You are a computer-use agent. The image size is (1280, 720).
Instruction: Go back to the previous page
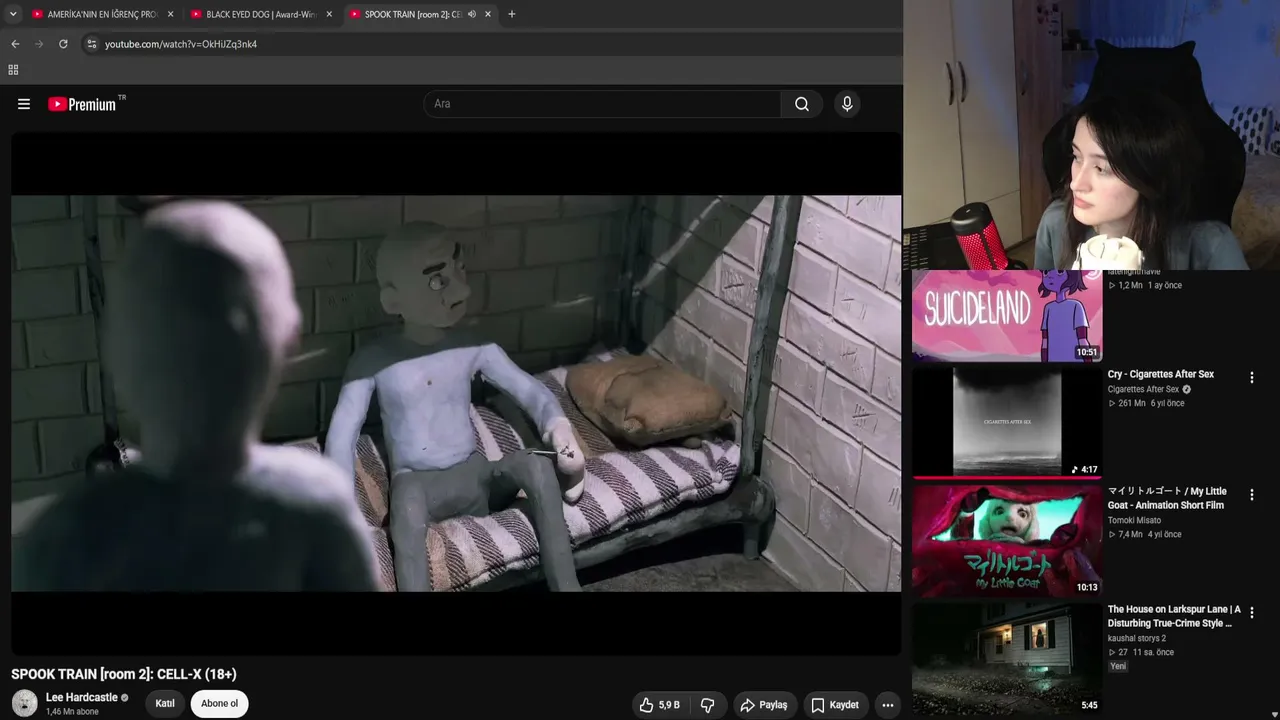(x=15, y=44)
